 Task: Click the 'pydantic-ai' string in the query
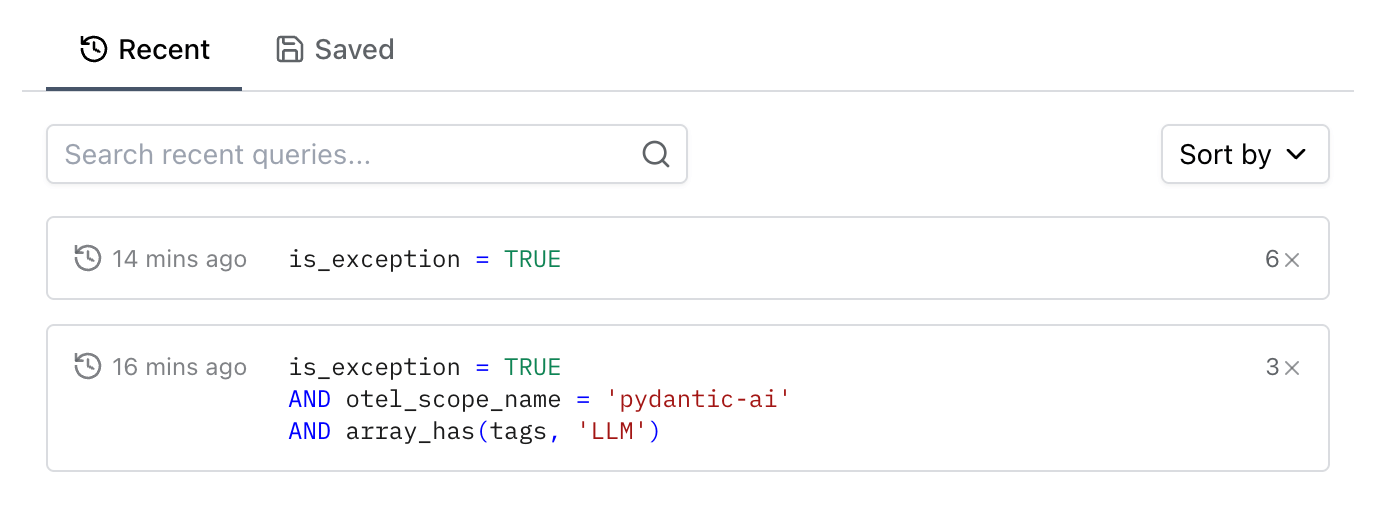coord(699,400)
